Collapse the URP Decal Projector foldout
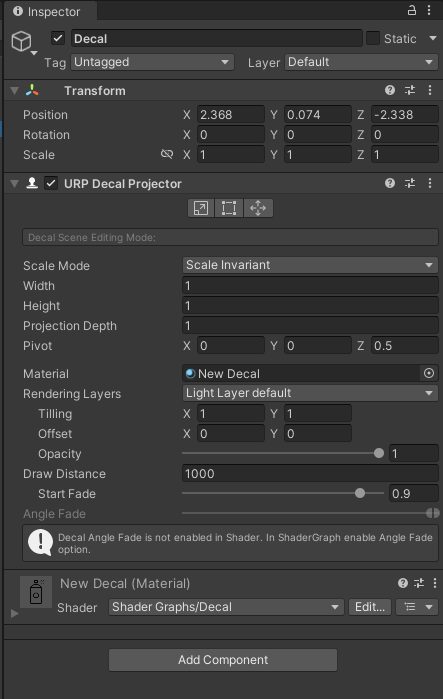 coord(14,184)
